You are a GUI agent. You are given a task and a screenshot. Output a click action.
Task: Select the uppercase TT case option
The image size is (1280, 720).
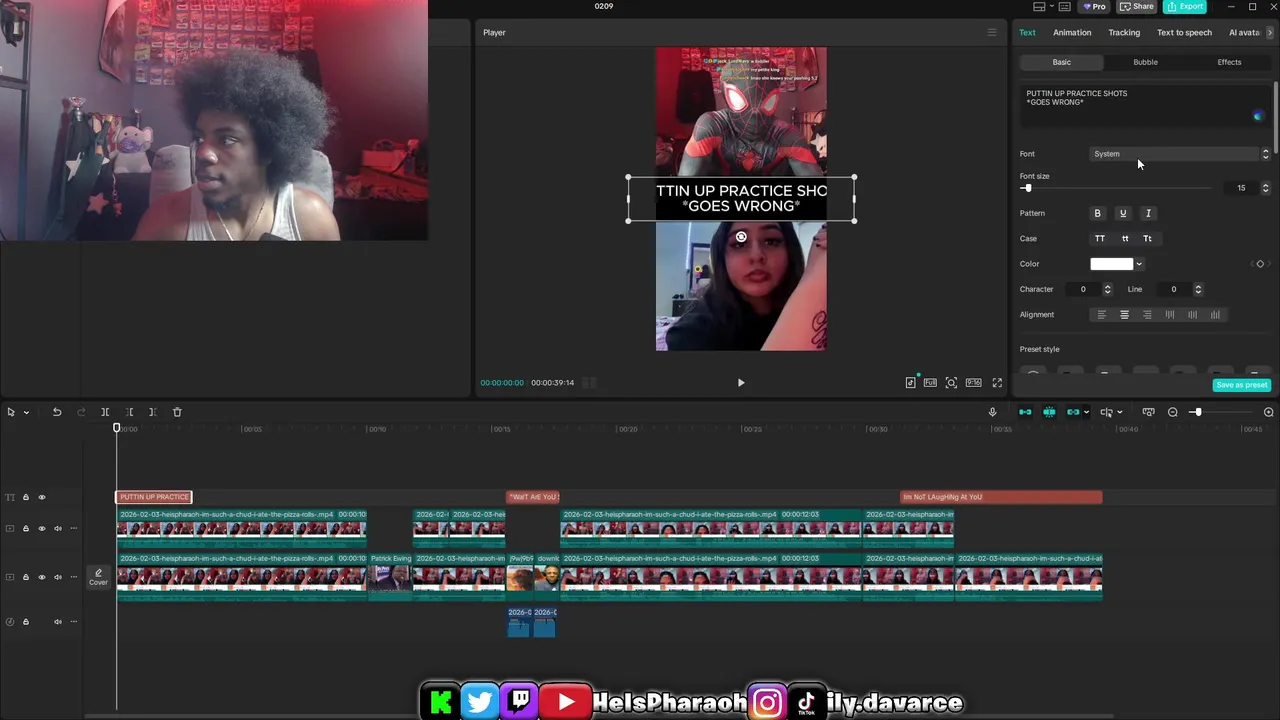click(1100, 238)
